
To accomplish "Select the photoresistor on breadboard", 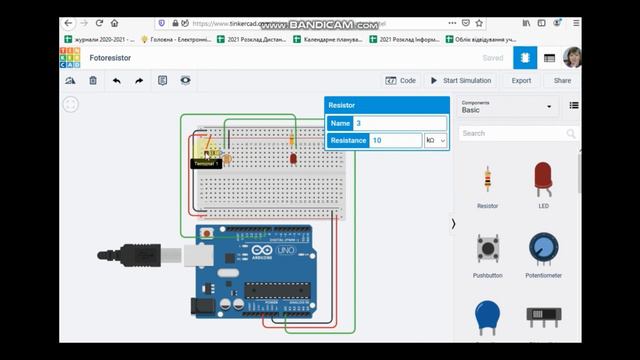I will point(227,158).
